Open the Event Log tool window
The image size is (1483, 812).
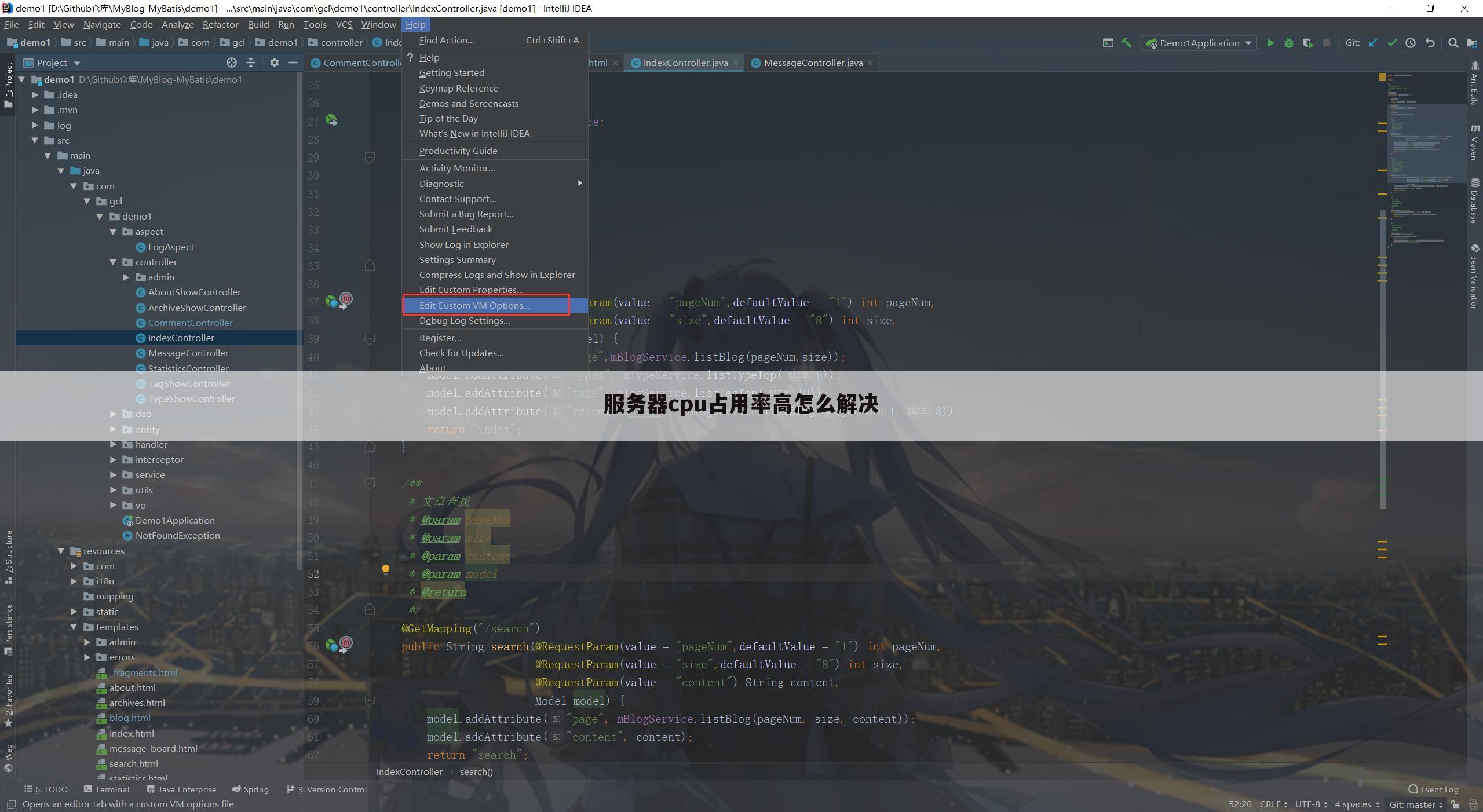[x=1434, y=789]
